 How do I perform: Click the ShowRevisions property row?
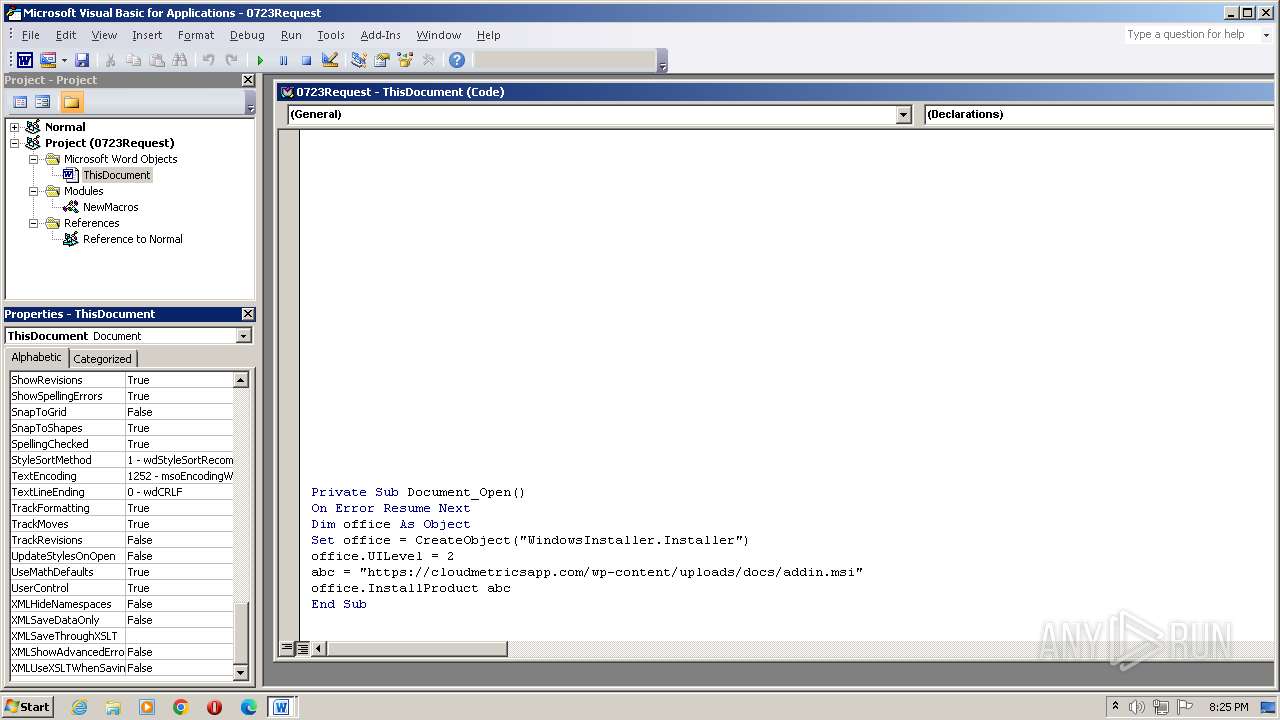tap(121, 380)
